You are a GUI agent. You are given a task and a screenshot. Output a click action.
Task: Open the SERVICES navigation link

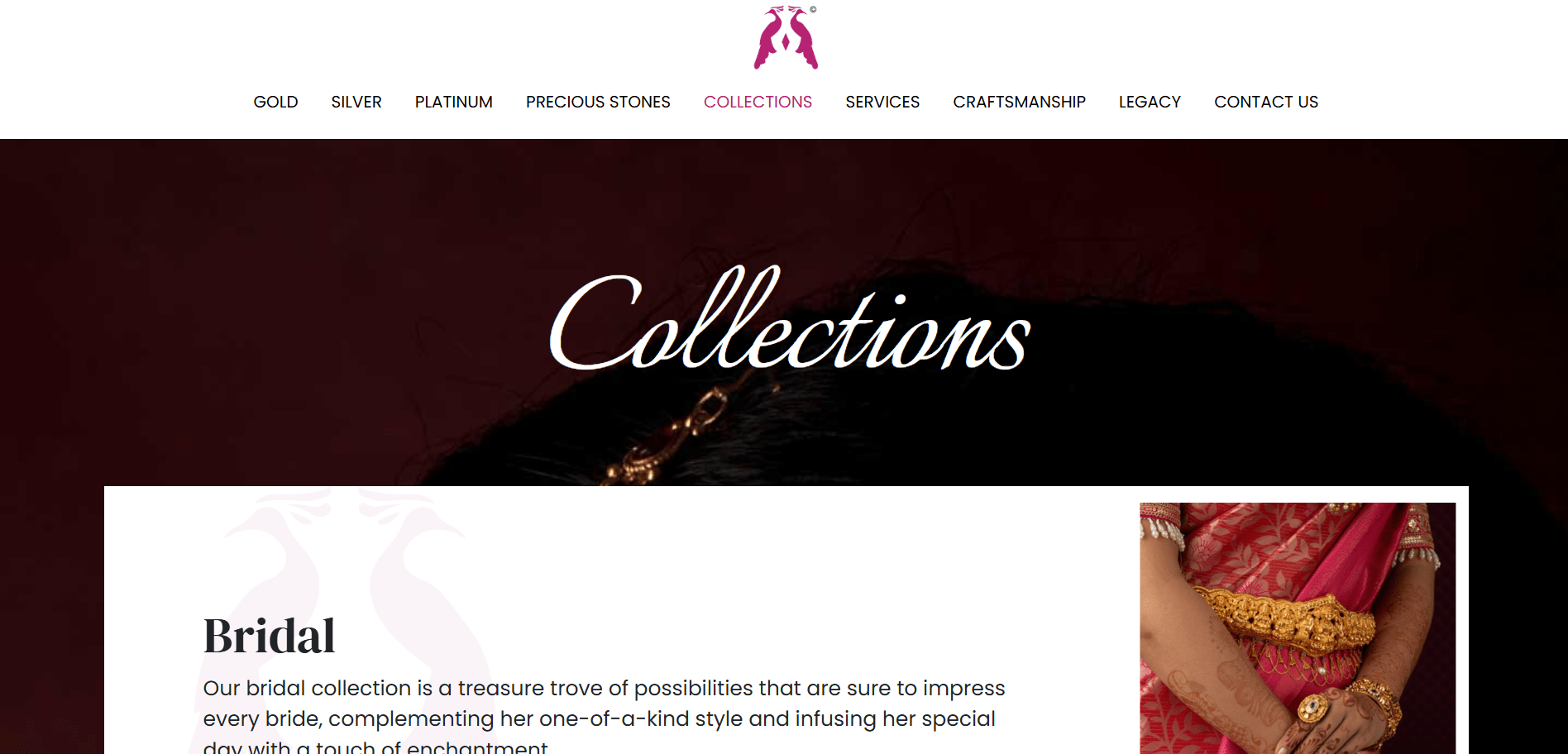pos(882,102)
